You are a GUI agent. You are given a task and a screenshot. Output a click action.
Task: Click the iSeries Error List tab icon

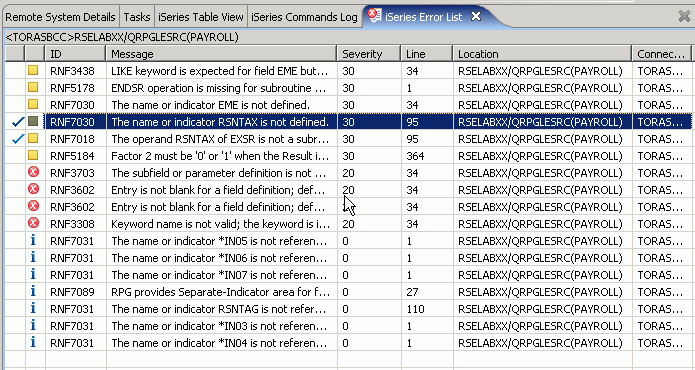(x=375, y=16)
